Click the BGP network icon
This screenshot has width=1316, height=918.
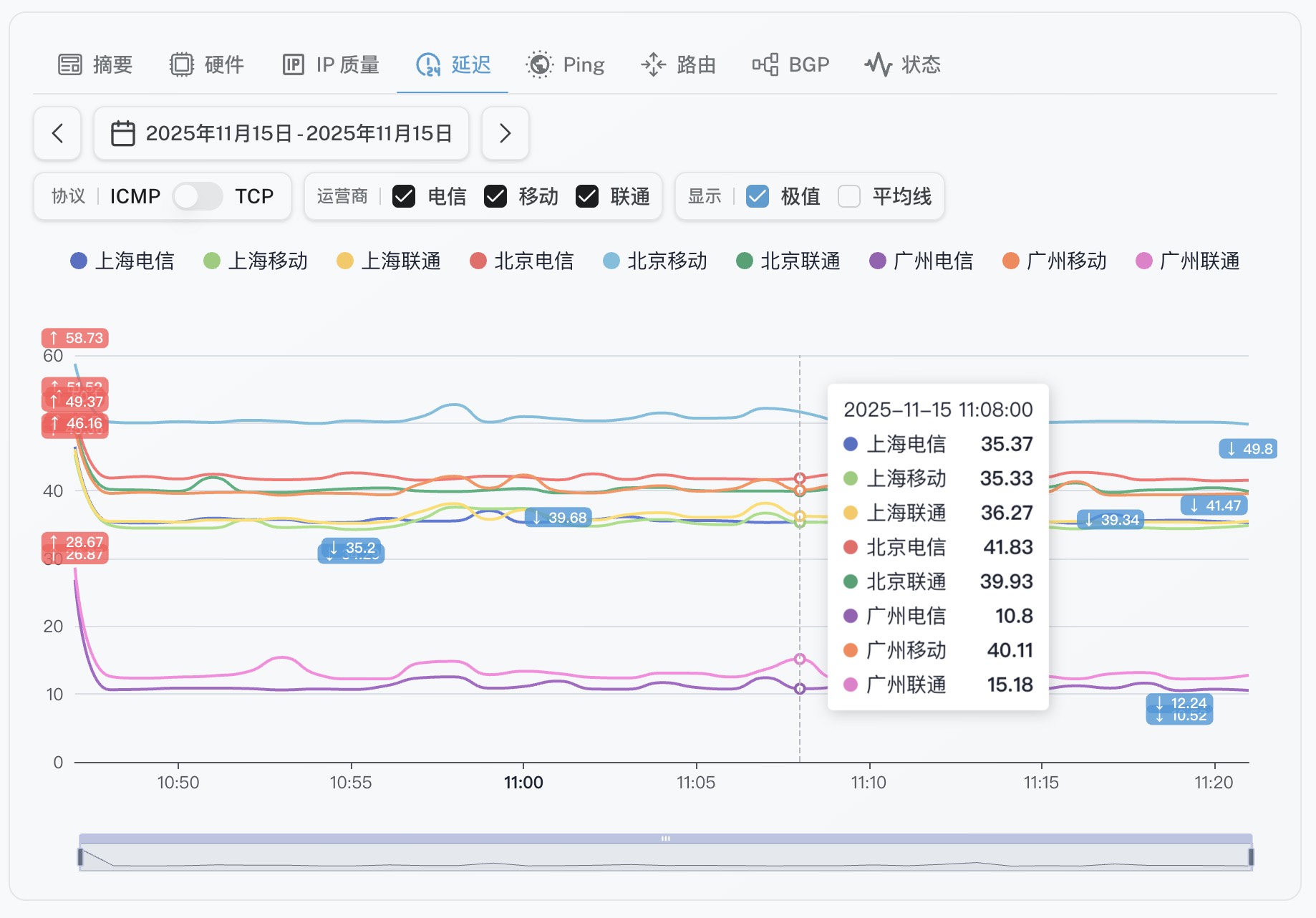point(765,64)
